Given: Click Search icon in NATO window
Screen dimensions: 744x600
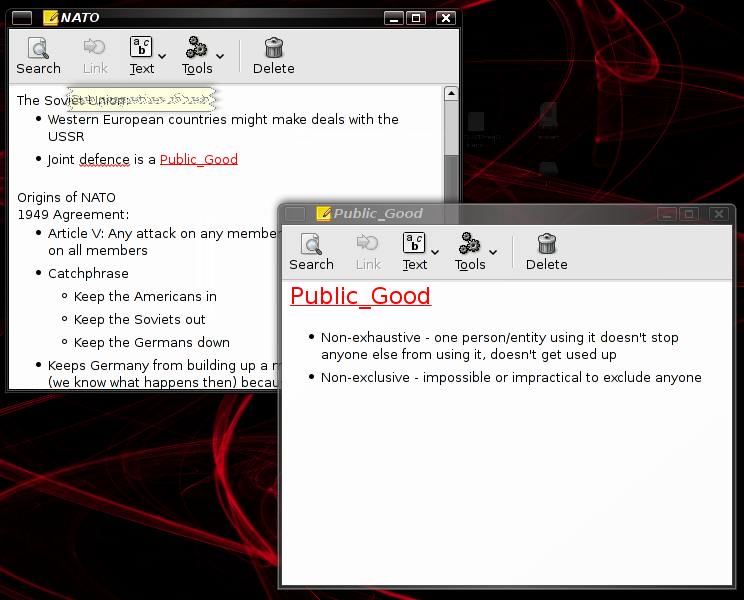Looking at the screenshot, I should tap(38, 48).
